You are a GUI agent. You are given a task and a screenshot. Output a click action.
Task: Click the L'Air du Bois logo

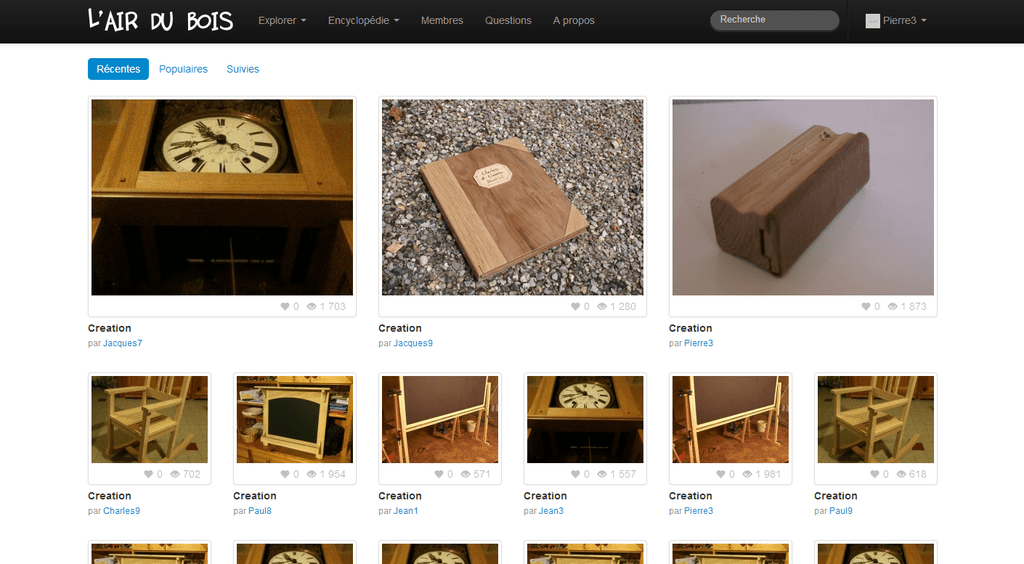click(x=160, y=20)
